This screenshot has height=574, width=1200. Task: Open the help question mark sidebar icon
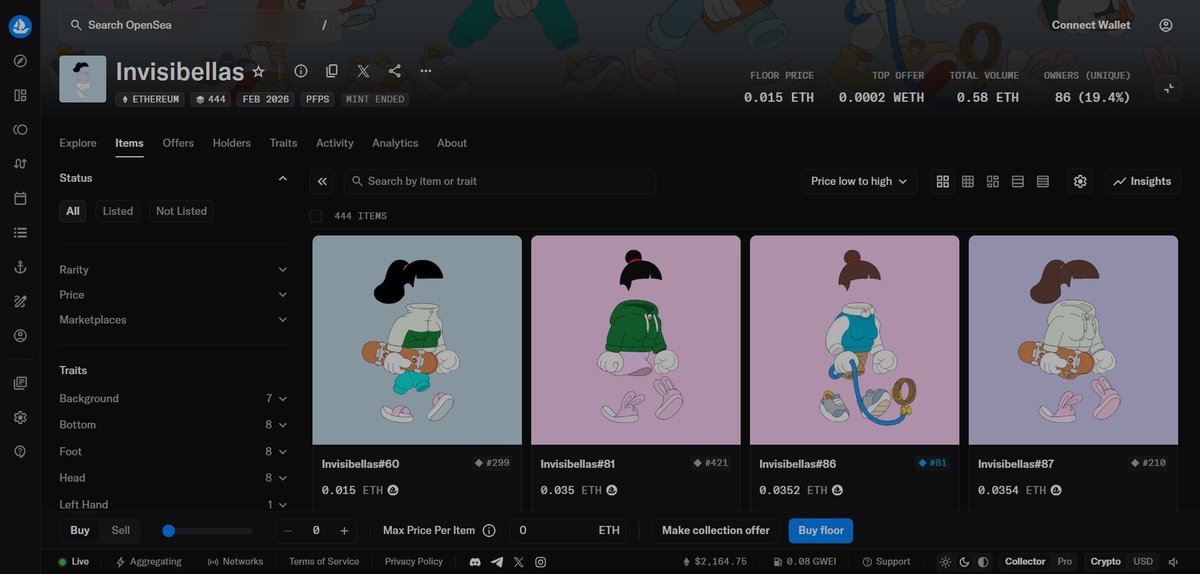tap(20, 451)
